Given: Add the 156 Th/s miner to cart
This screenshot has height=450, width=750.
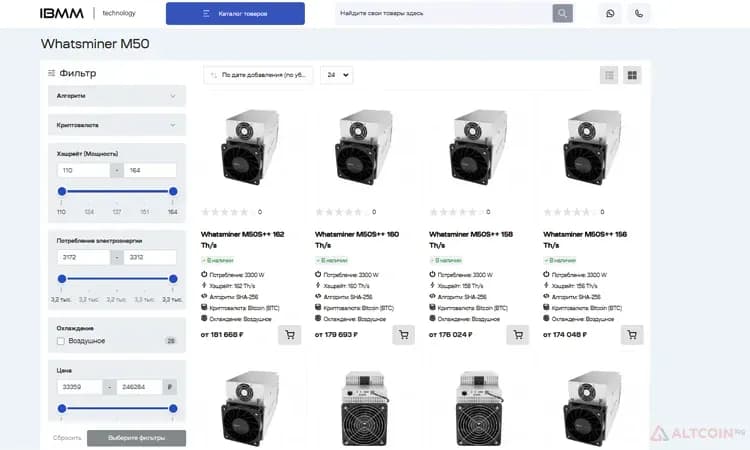Looking at the screenshot, I should 632,335.
